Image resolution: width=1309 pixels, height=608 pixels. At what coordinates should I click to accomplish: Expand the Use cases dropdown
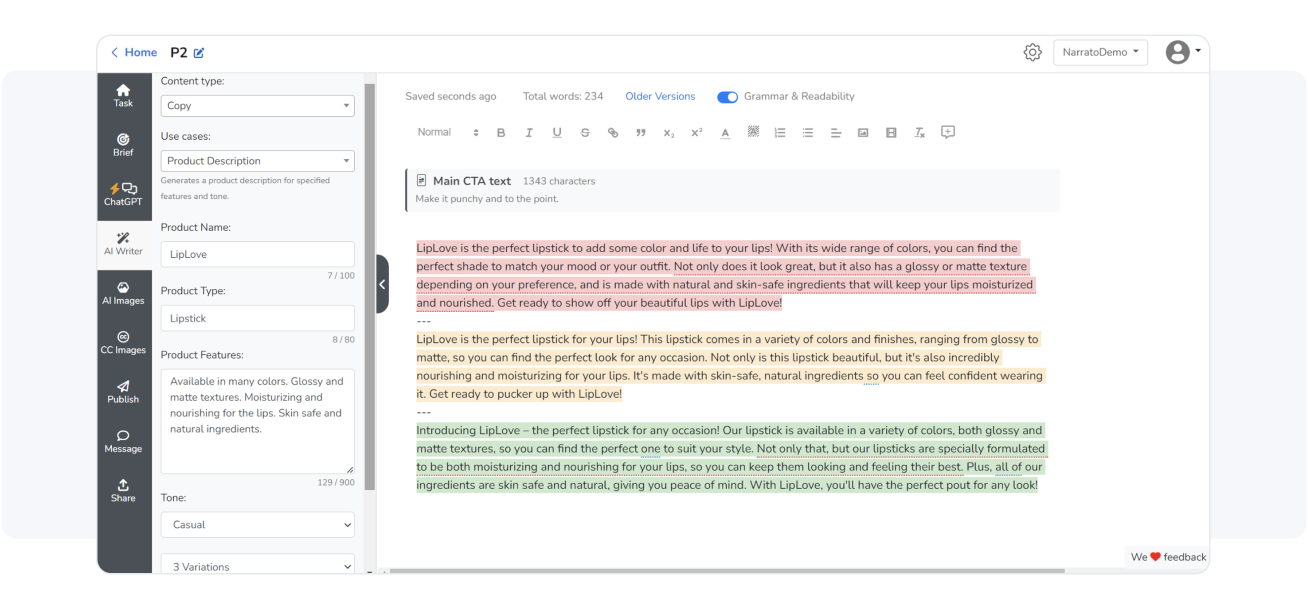[257, 161]
